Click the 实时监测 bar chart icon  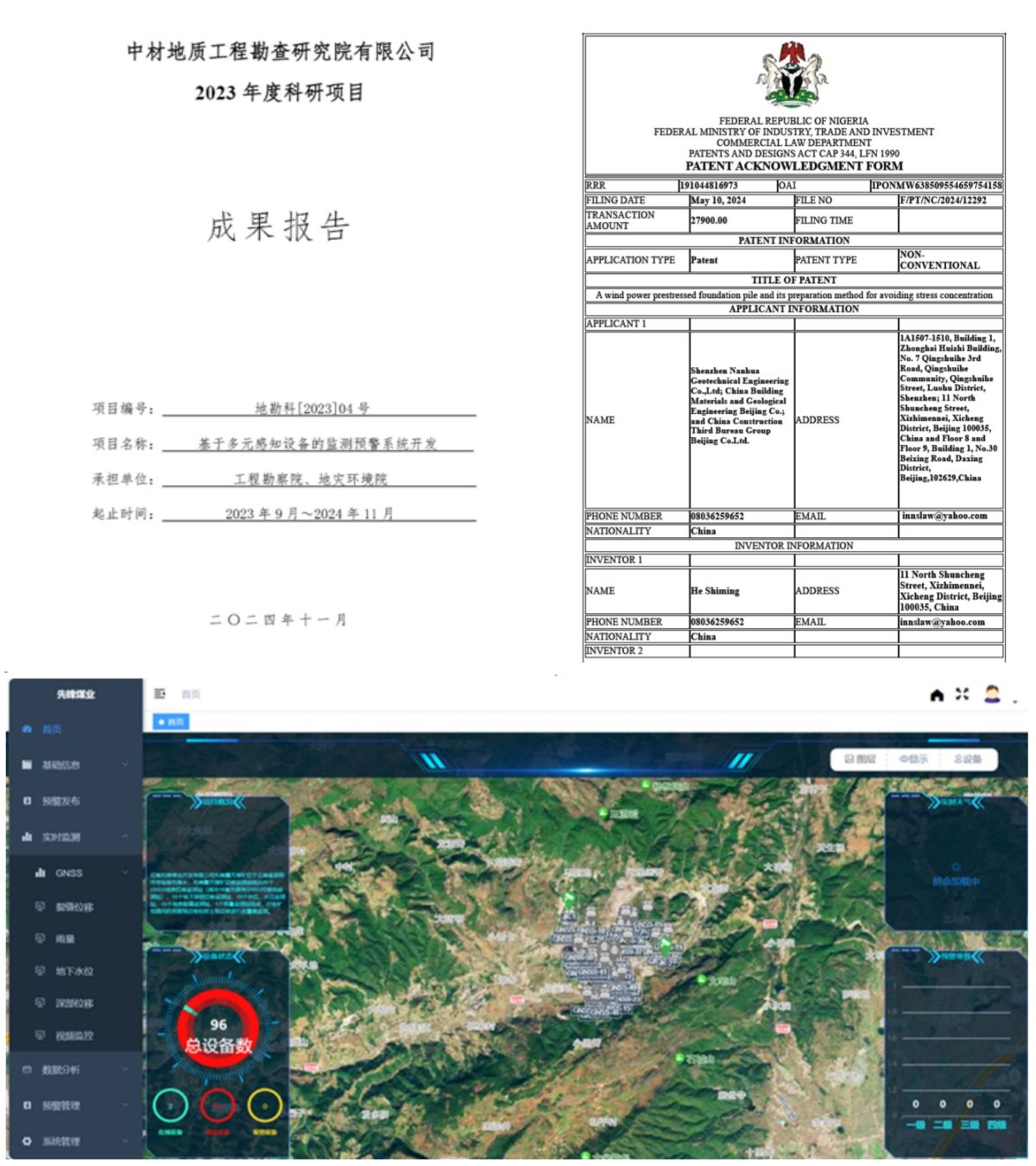coord(27,837)
